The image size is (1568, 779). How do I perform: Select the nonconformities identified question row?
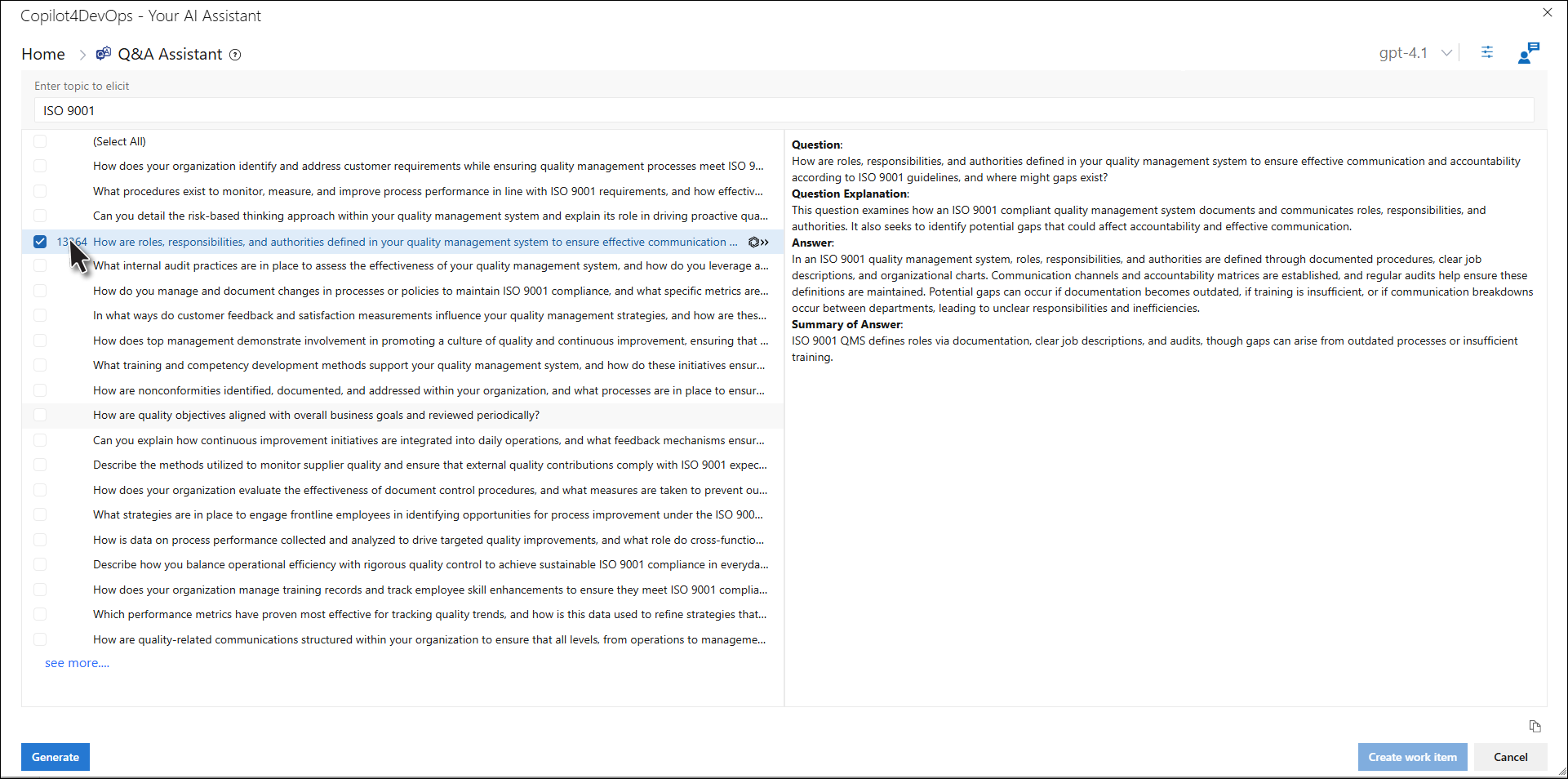[x=429, y=391]
